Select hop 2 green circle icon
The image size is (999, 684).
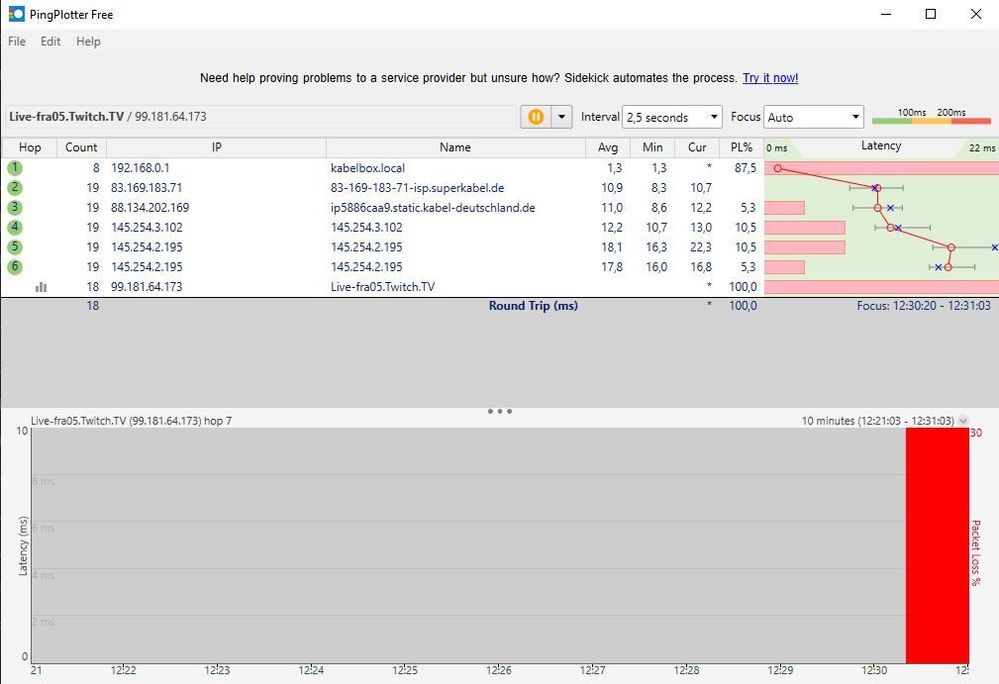click(x=15, y=188)
